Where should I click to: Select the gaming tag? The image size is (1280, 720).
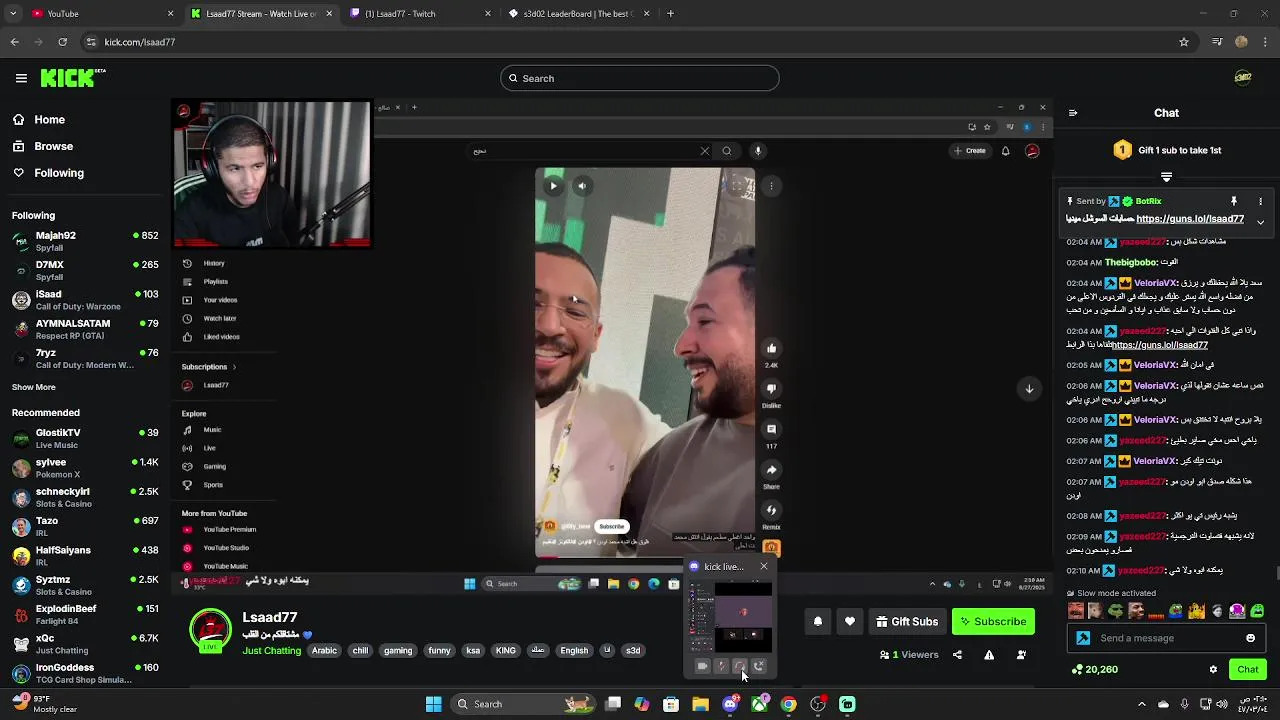[398, 650]
